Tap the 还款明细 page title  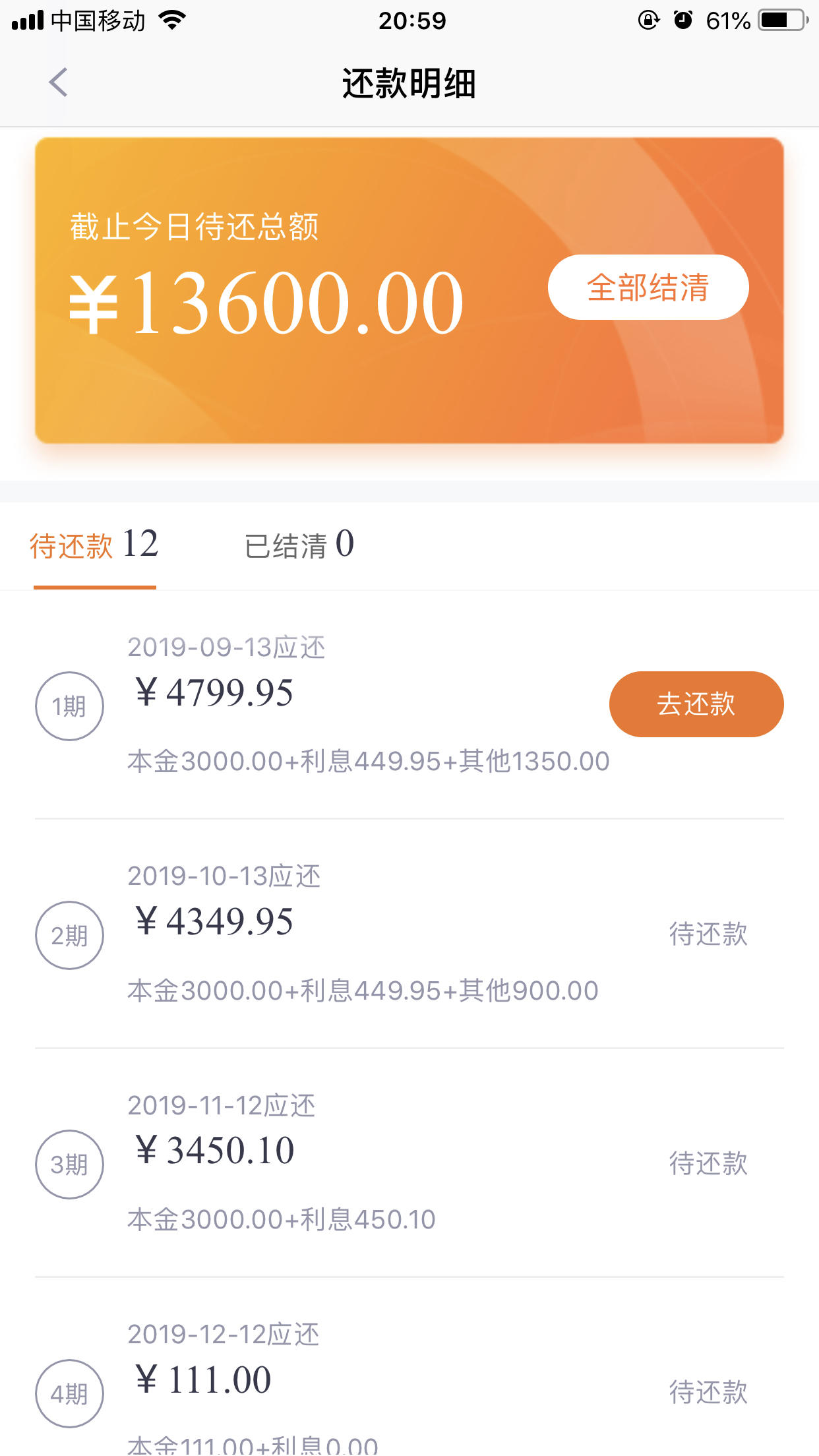409,84
